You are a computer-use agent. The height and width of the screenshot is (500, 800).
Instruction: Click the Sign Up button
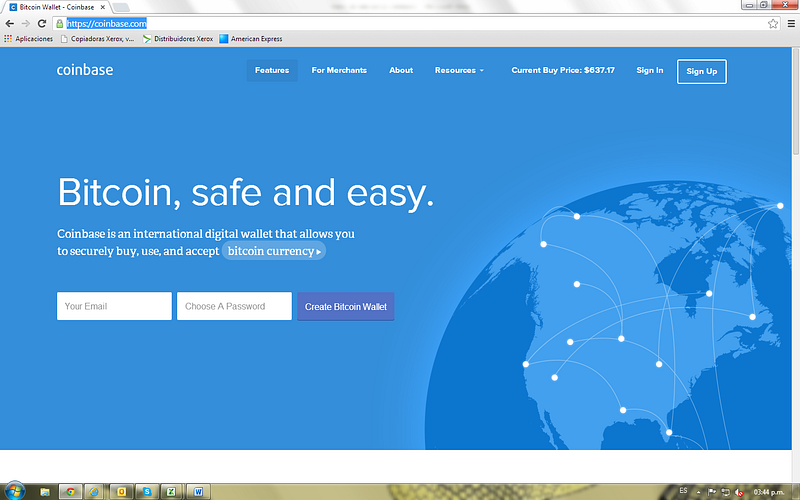[702, 71]
